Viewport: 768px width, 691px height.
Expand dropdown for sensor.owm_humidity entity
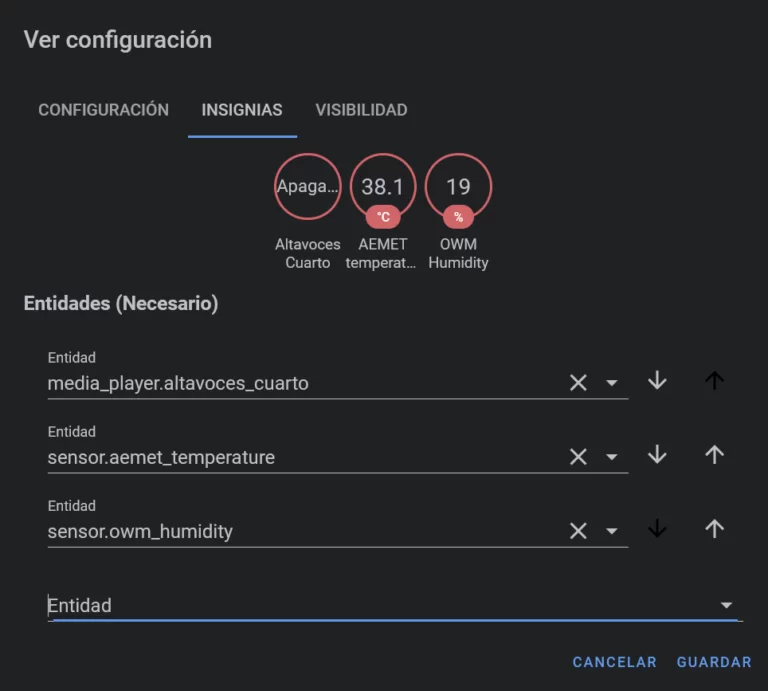click(612, 531)
